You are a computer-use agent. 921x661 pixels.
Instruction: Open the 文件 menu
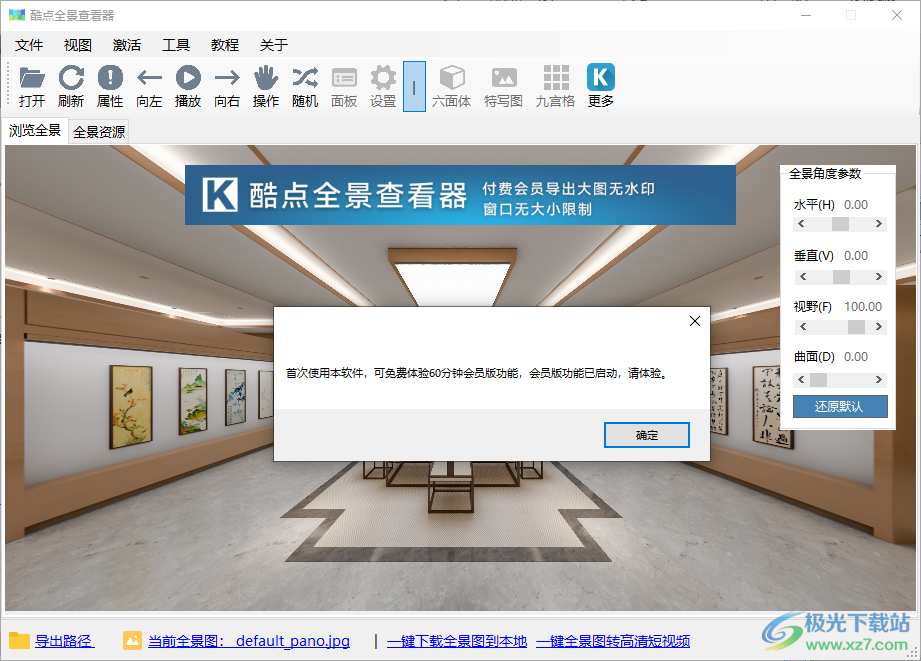(29, 45)
